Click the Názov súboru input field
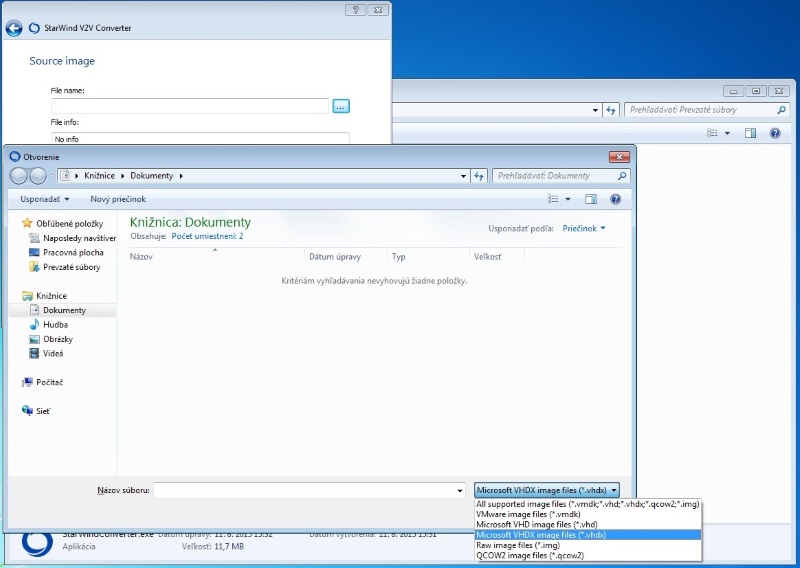800x568 pixels. pyautogui.click(x=305, y=490)
